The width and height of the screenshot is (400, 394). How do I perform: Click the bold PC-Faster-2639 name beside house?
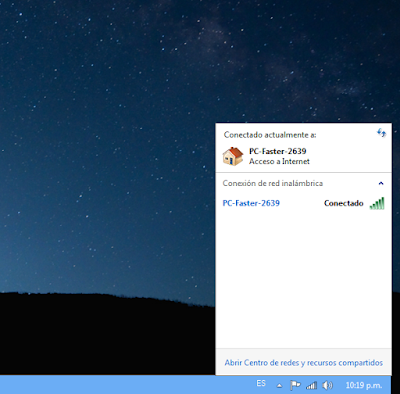(x=278, y=151)
